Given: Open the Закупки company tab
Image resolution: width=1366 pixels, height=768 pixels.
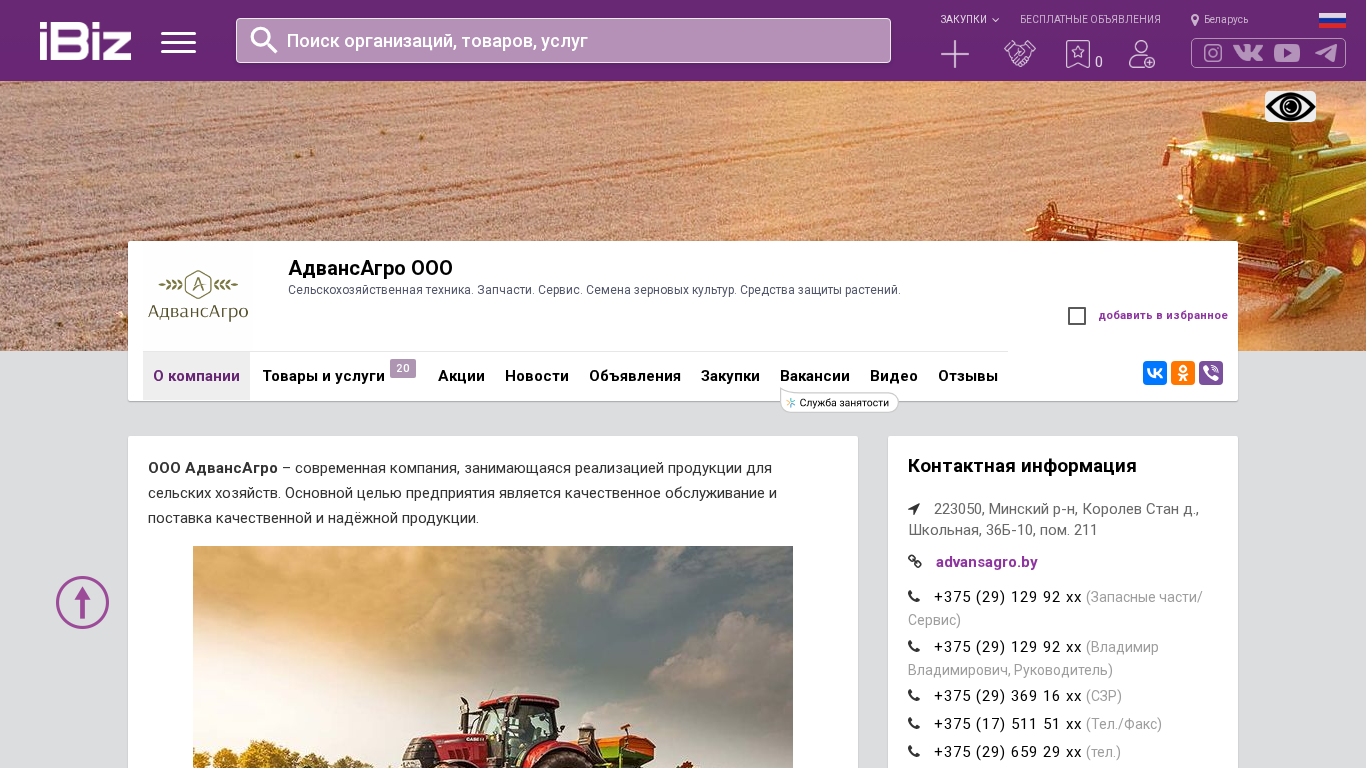Looking at the screenshot, I should (x=730, y=376).
